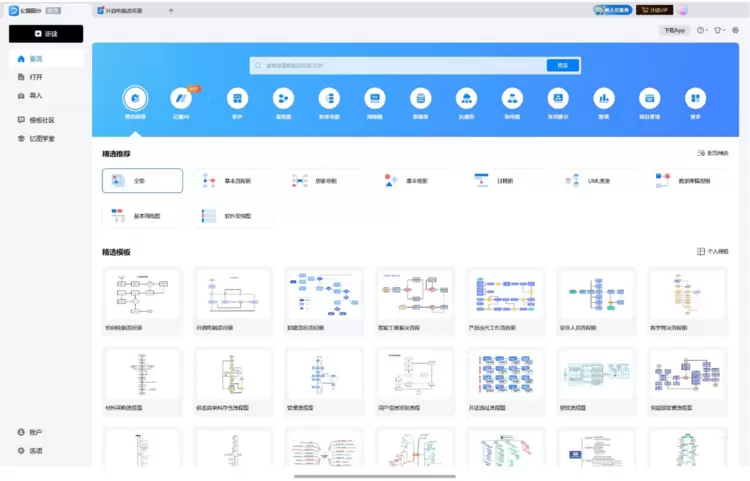Open a new tab with plus button
This screenshot has height=481, width=750.
click(171, 10)
